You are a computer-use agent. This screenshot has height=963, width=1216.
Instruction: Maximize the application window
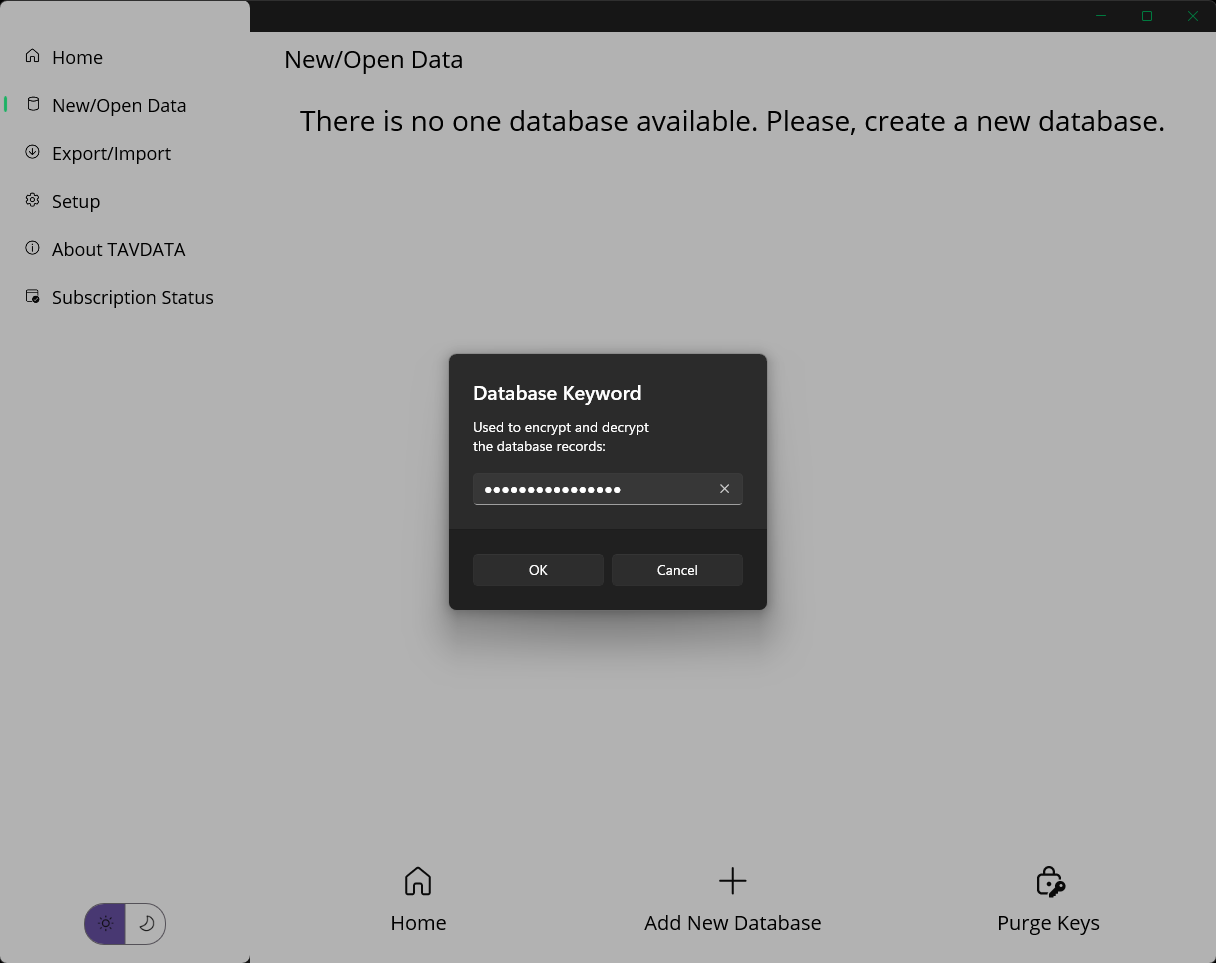(1147, 16)
